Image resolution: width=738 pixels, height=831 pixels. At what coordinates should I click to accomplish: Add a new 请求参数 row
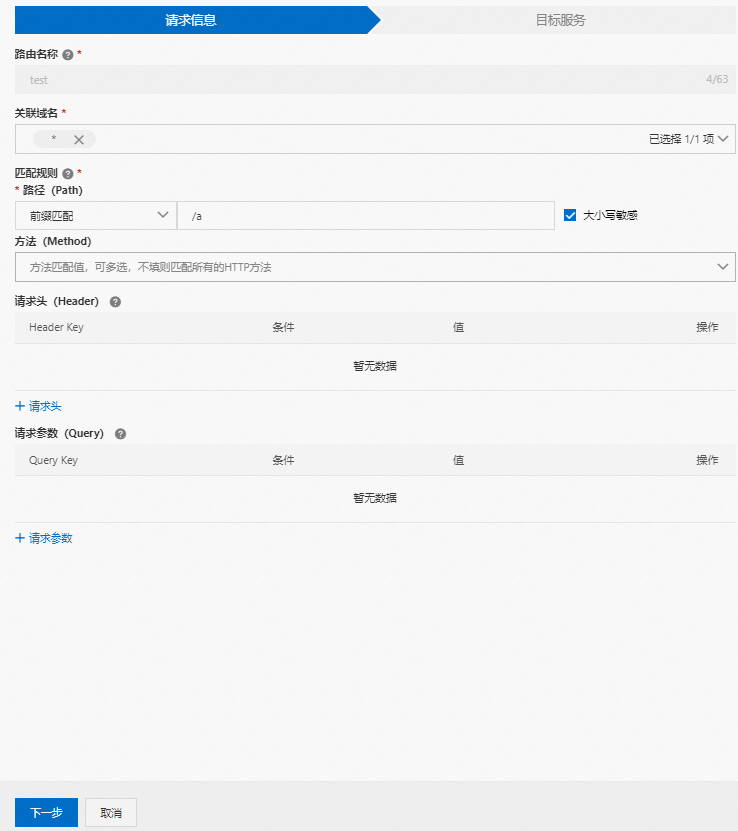[x=43, y=538]
